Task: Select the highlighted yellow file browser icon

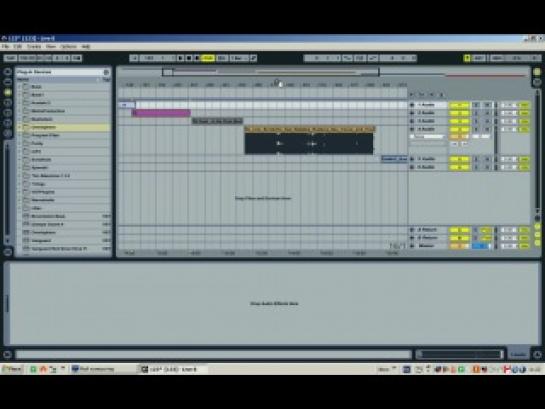Action: pyautogui.click(x=8, y=92)
